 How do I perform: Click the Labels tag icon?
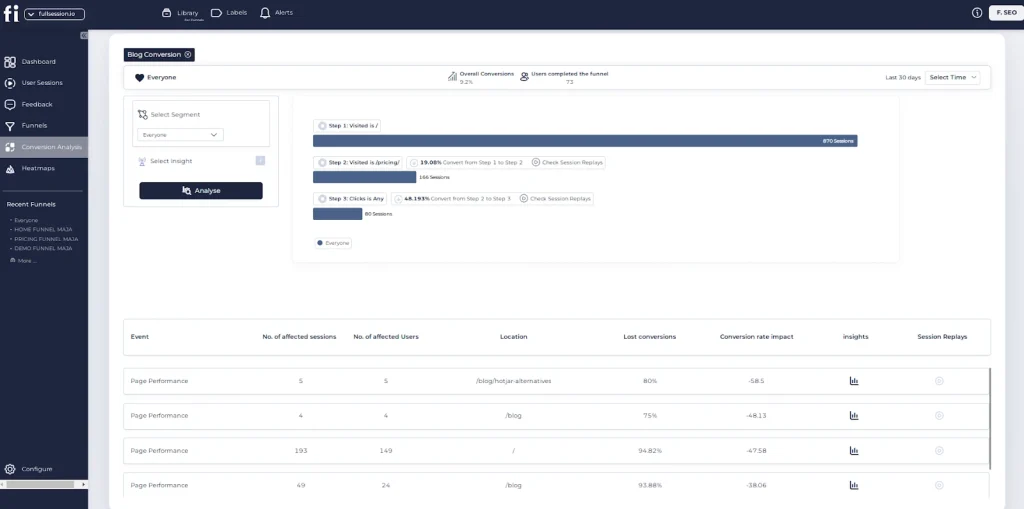tap(216, 13)
